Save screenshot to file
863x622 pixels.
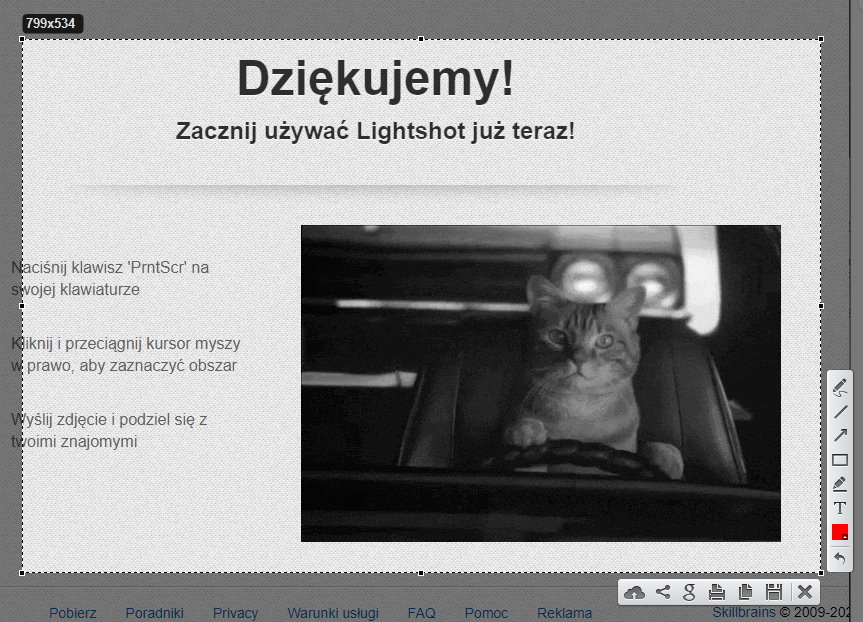[x=773, y=592]
